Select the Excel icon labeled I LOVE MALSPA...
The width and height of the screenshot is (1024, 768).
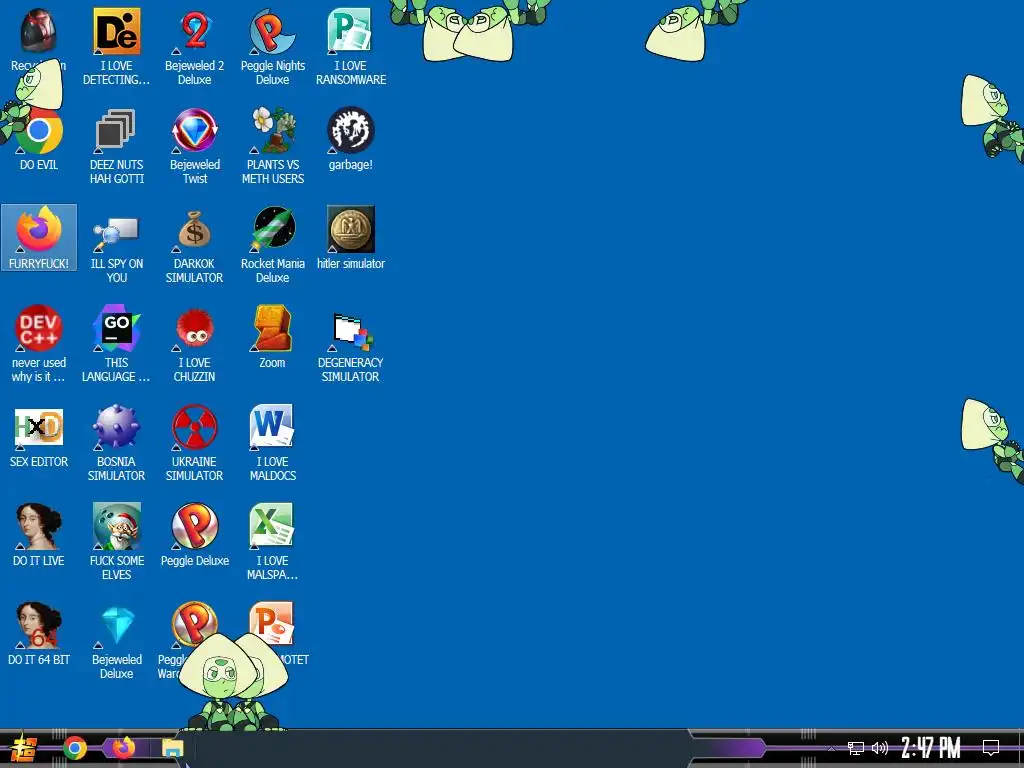tap(272, 526)
